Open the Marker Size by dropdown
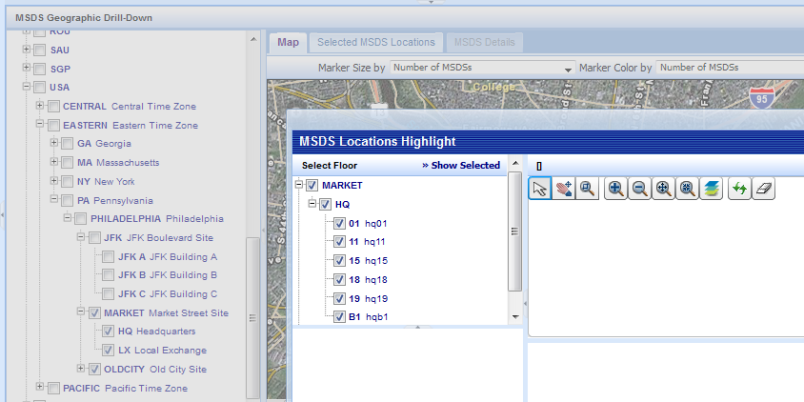 click(483, 68)
